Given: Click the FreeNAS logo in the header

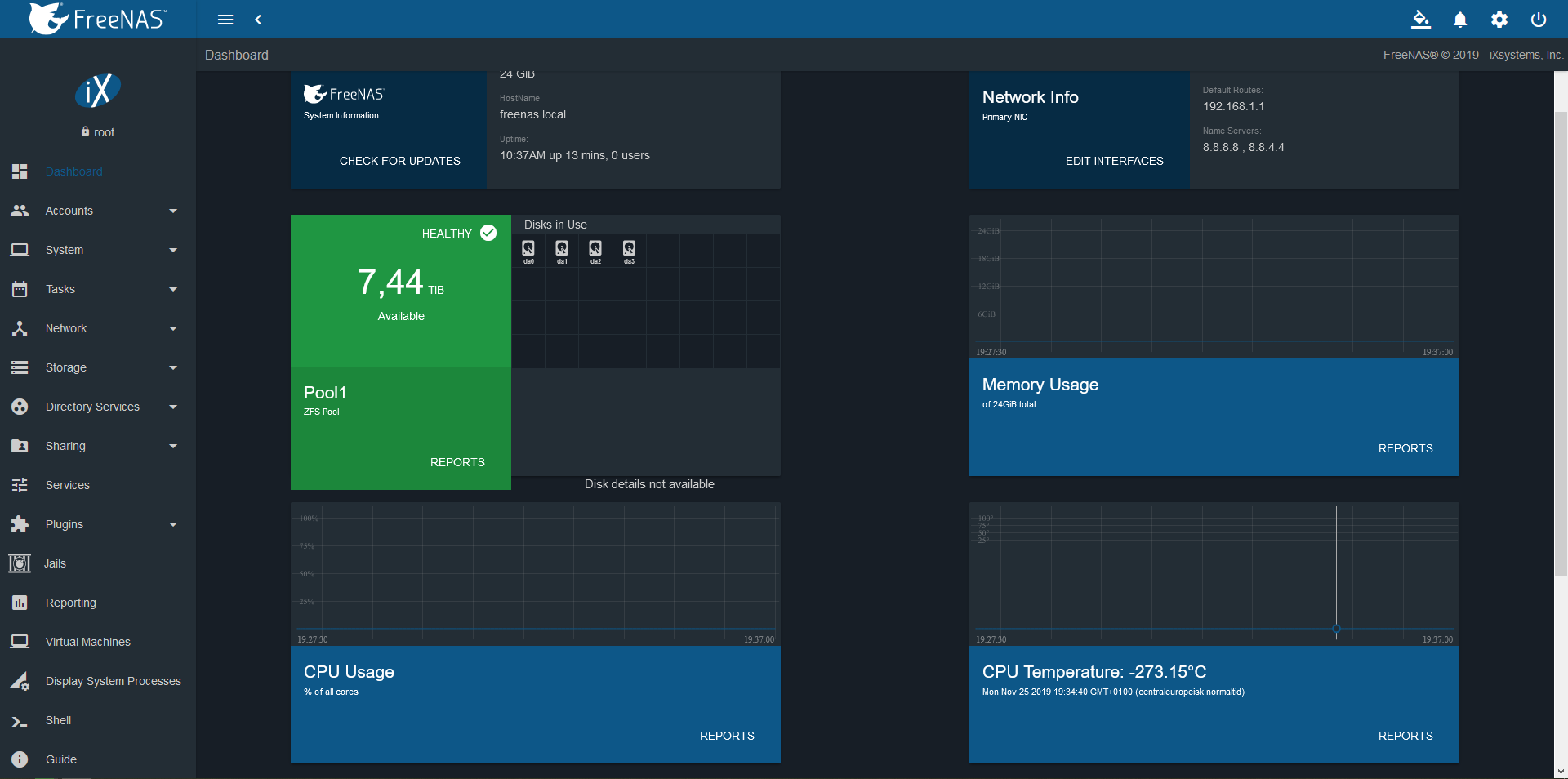Looking at the screenshot, I should click(x=97, y=19).
